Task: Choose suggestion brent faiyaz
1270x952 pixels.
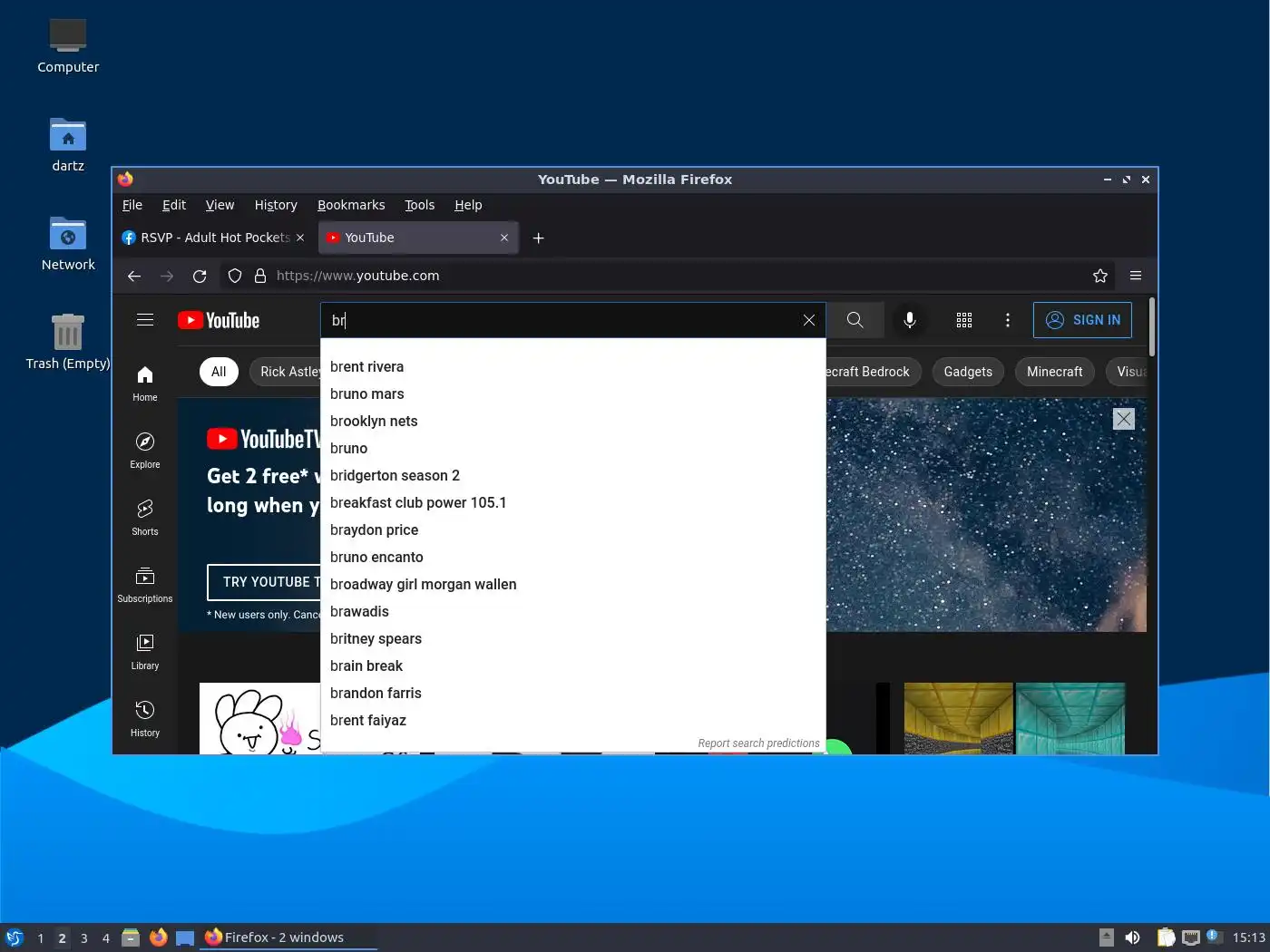Action: coord(573,720)
